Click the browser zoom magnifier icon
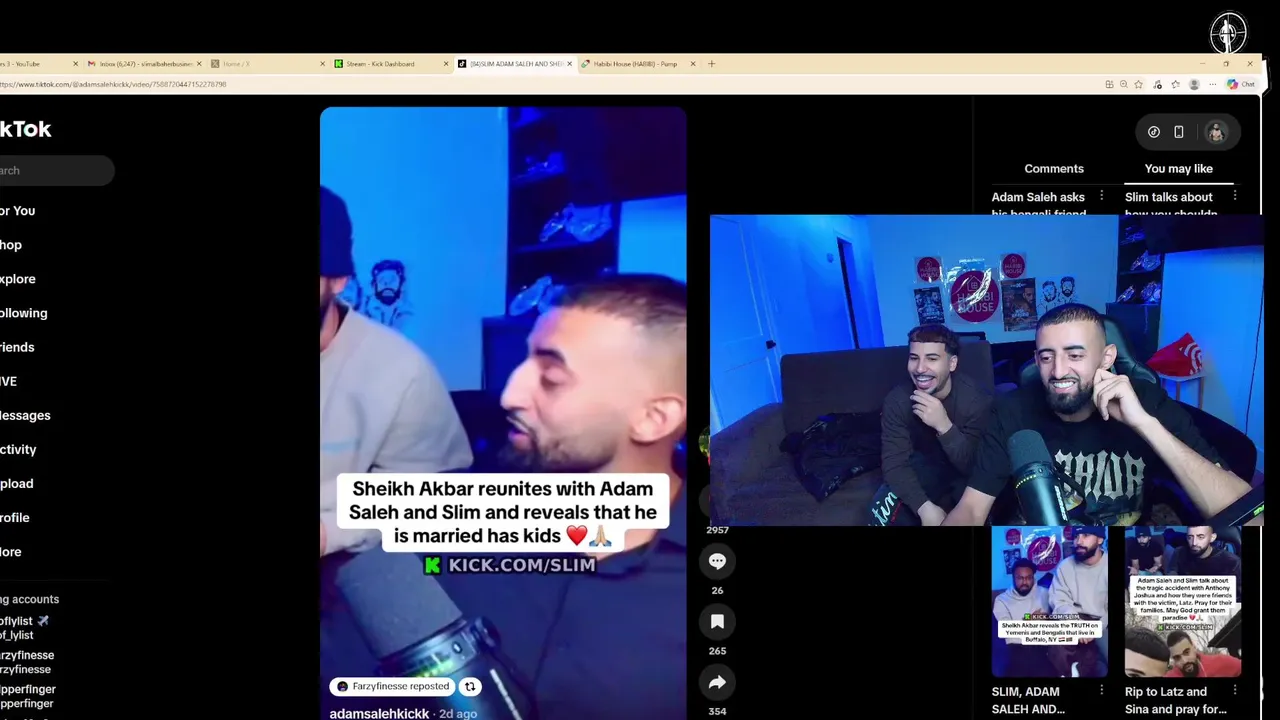 tap(1124, 84)
